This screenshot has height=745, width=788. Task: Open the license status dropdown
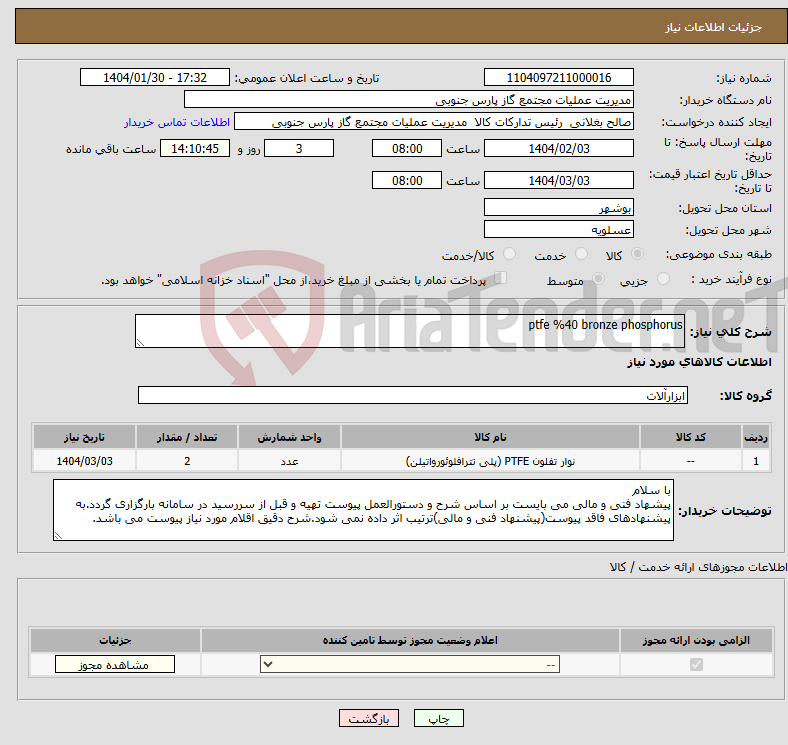(410, 665)
